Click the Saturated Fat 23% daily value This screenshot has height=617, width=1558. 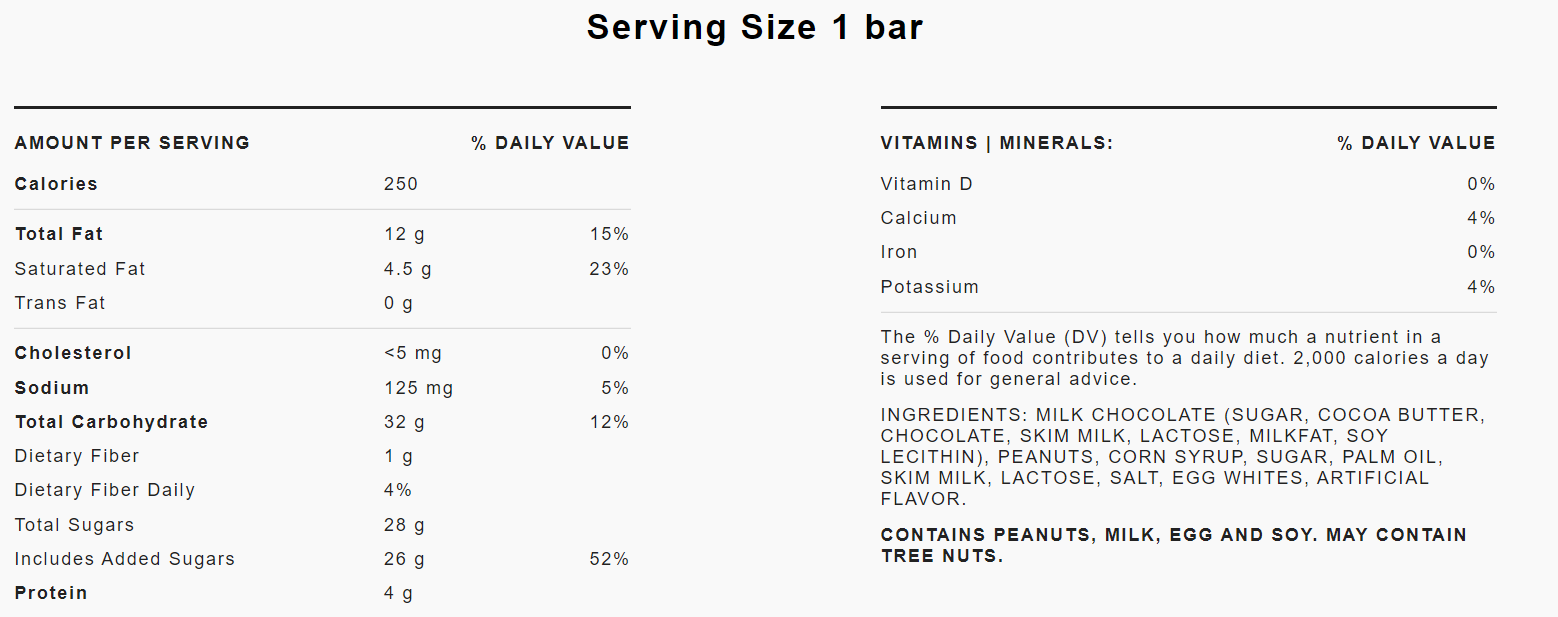pos(608,269)
